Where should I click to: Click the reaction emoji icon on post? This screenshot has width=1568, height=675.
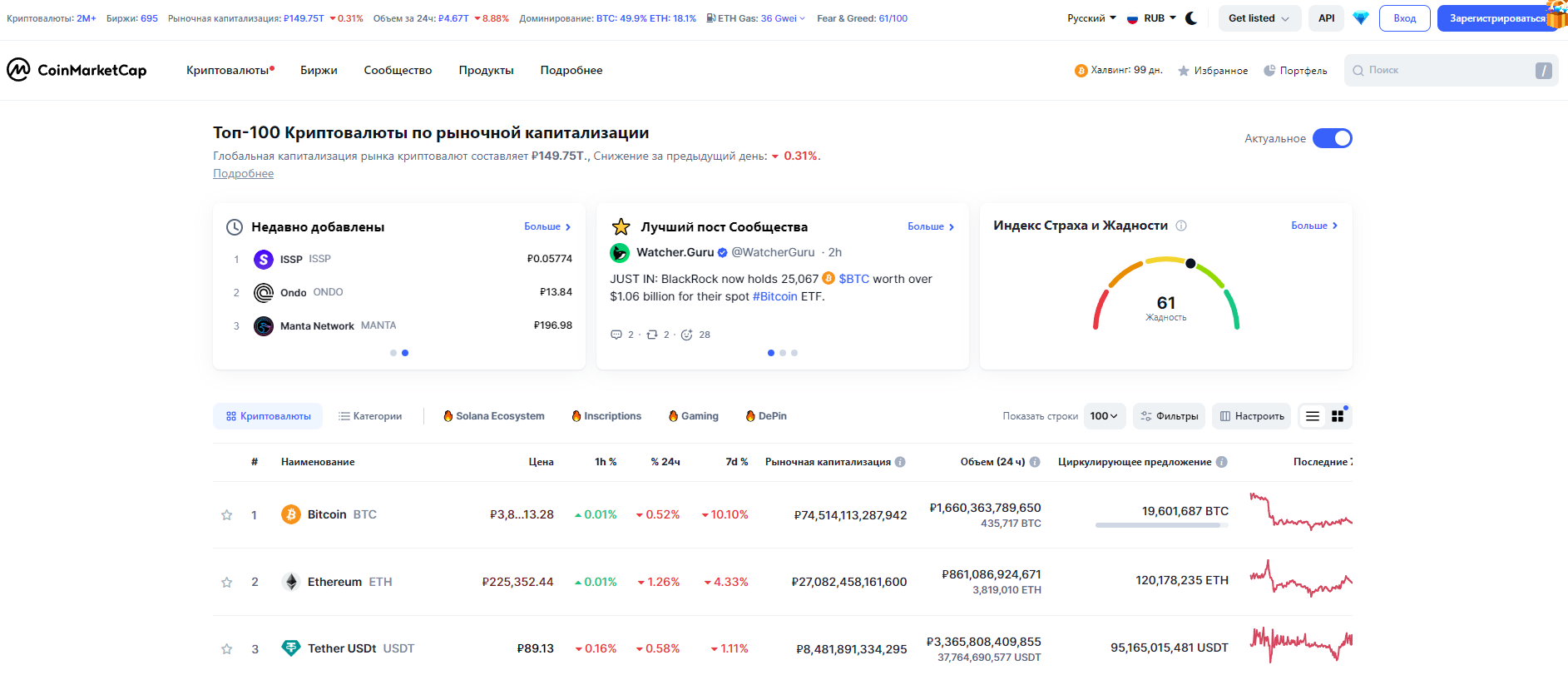point(687,335)
